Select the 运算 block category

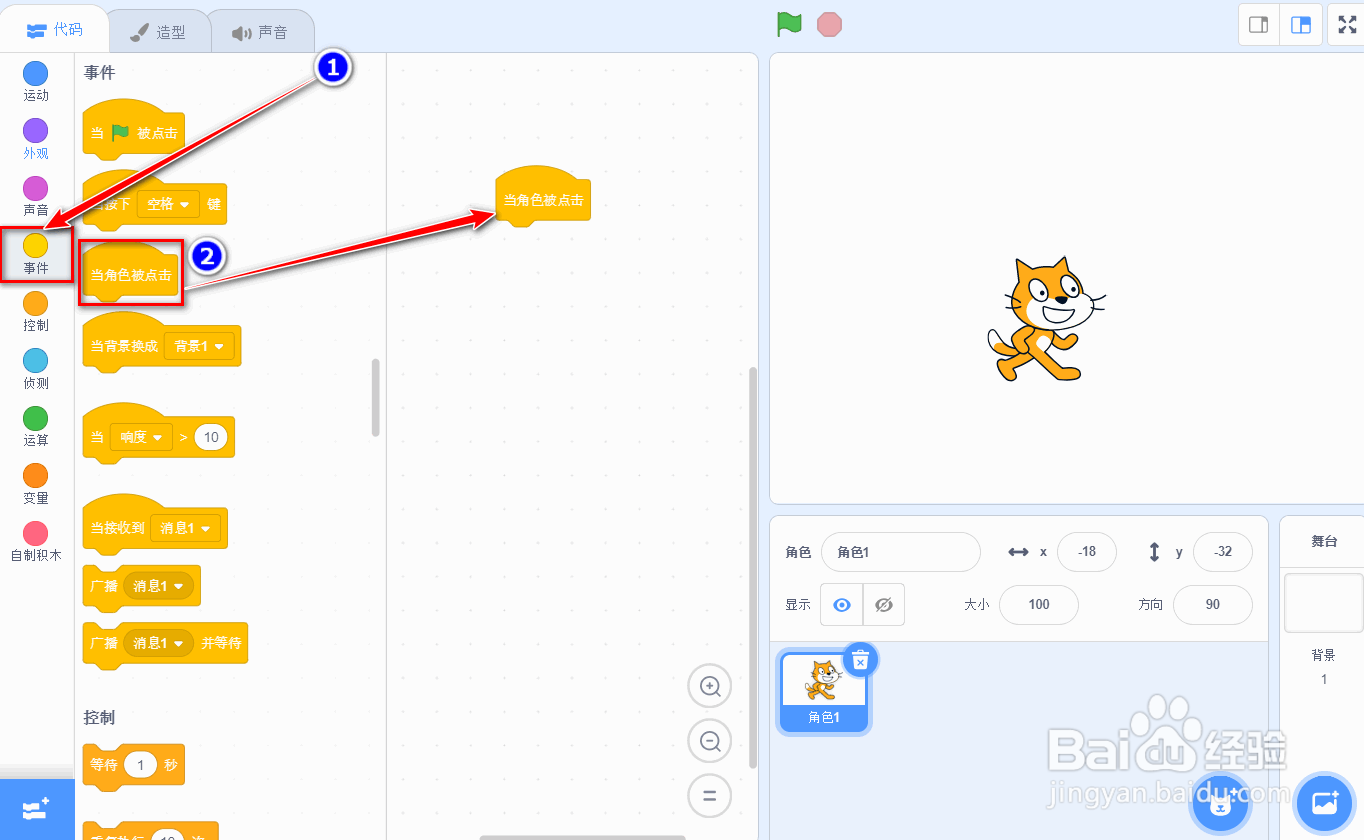[36, 426]
